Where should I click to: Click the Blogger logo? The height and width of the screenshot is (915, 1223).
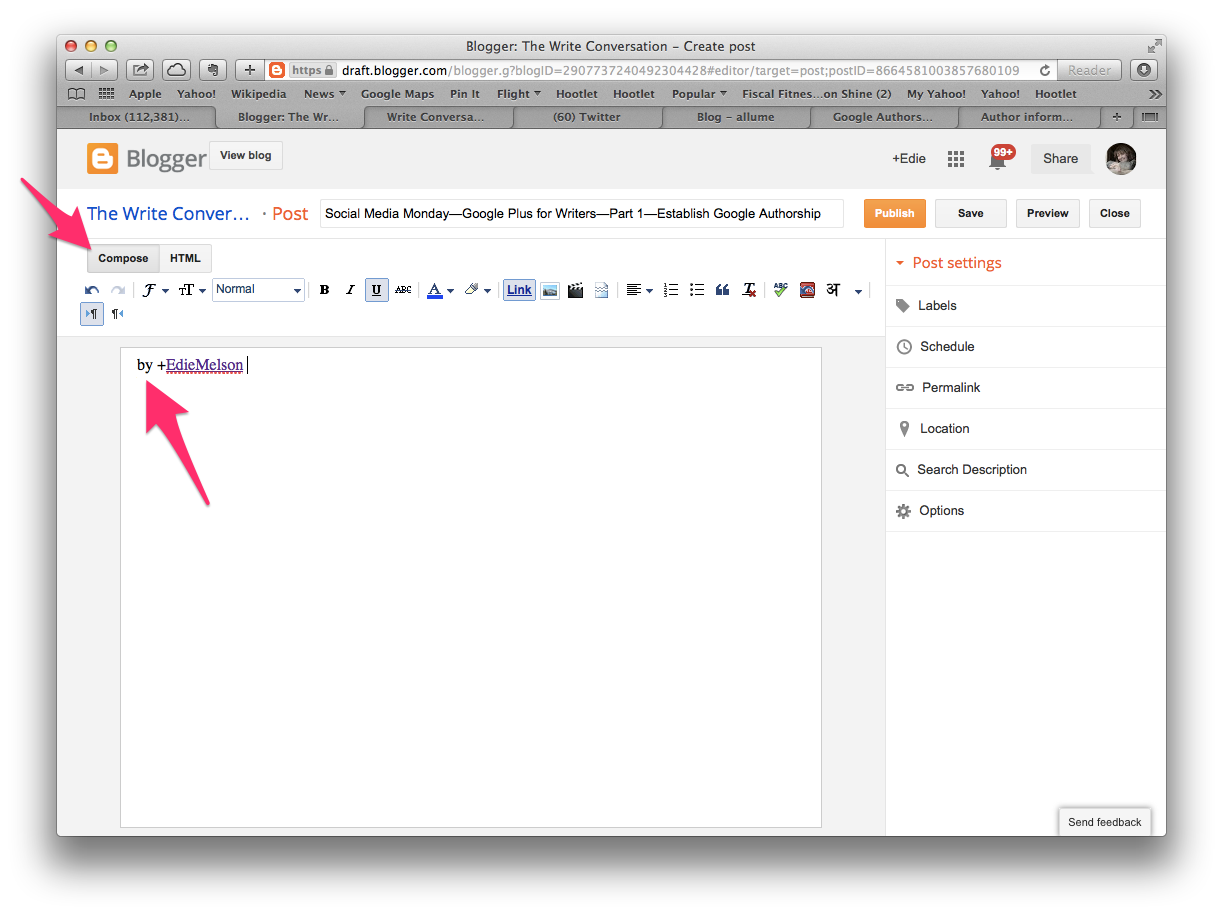(147, 159)
